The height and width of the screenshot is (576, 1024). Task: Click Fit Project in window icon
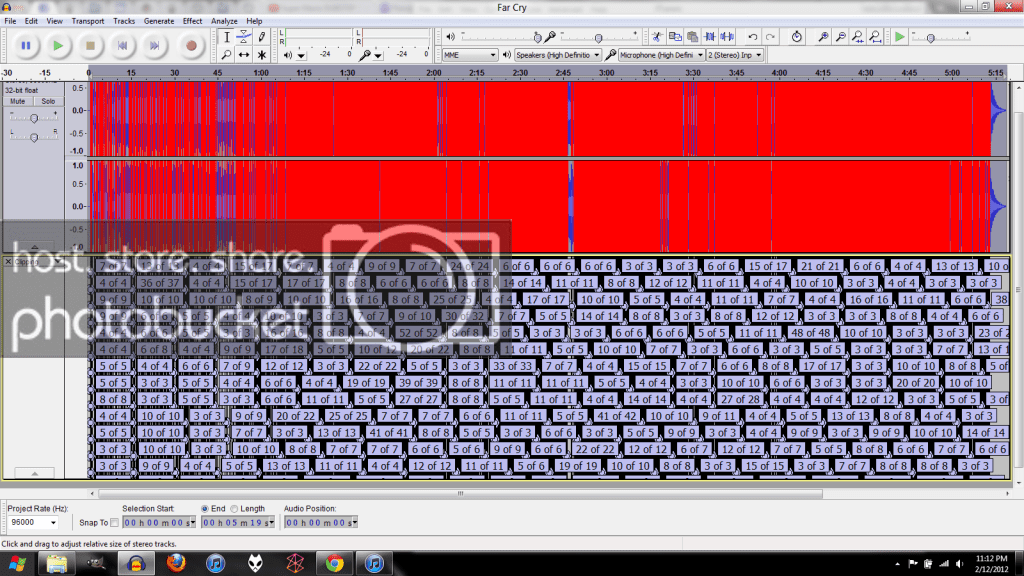coord(875,37)
